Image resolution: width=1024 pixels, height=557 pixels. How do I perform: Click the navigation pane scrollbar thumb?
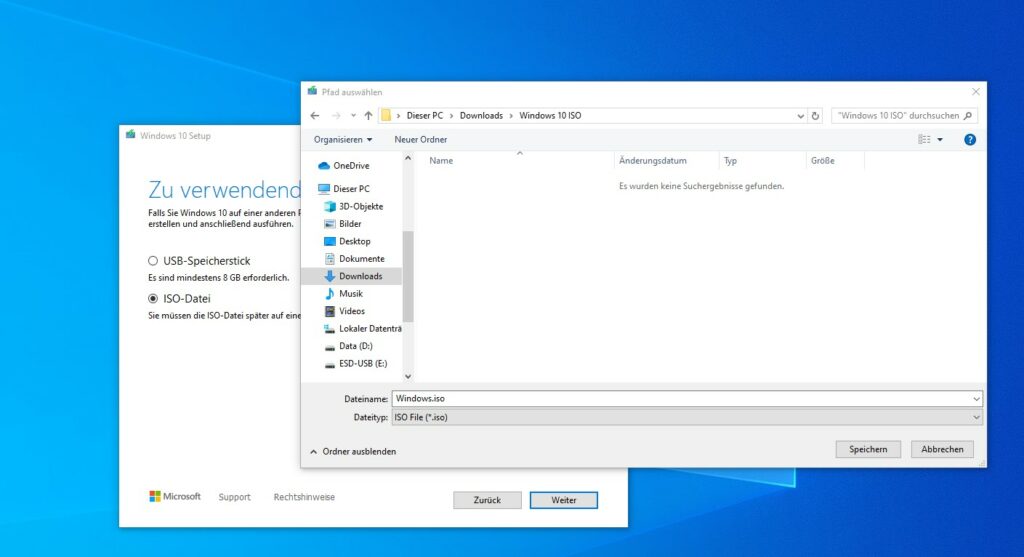pos(408,276)
